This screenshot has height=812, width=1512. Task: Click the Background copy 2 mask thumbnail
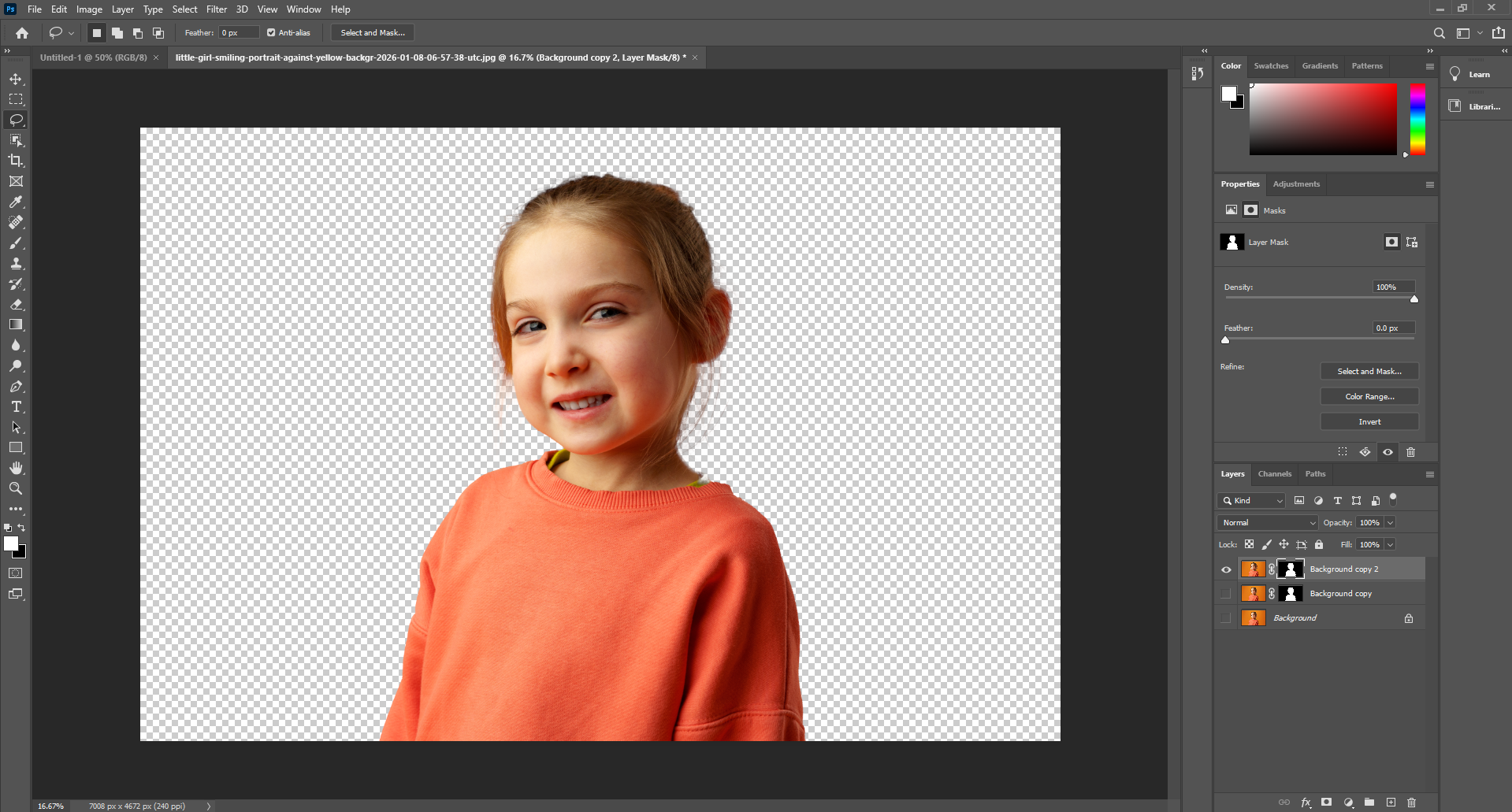[x=1291, y=569]
